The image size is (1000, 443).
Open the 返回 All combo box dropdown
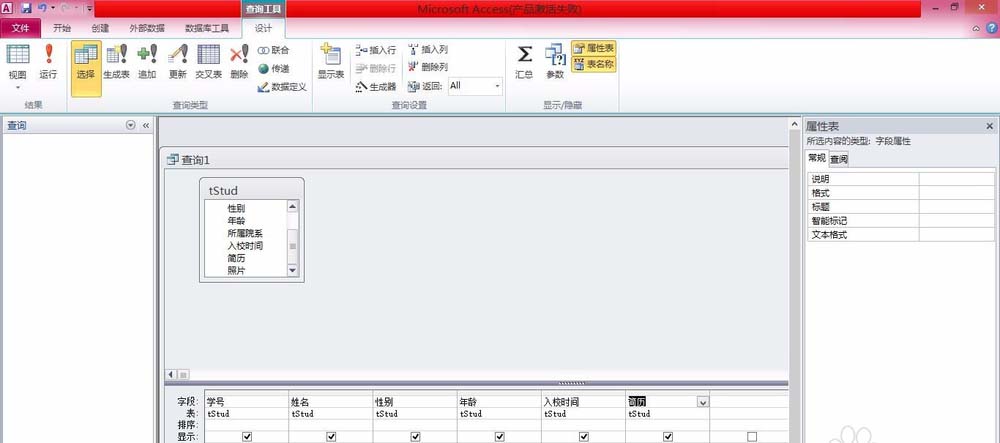(x=497, y=85)
